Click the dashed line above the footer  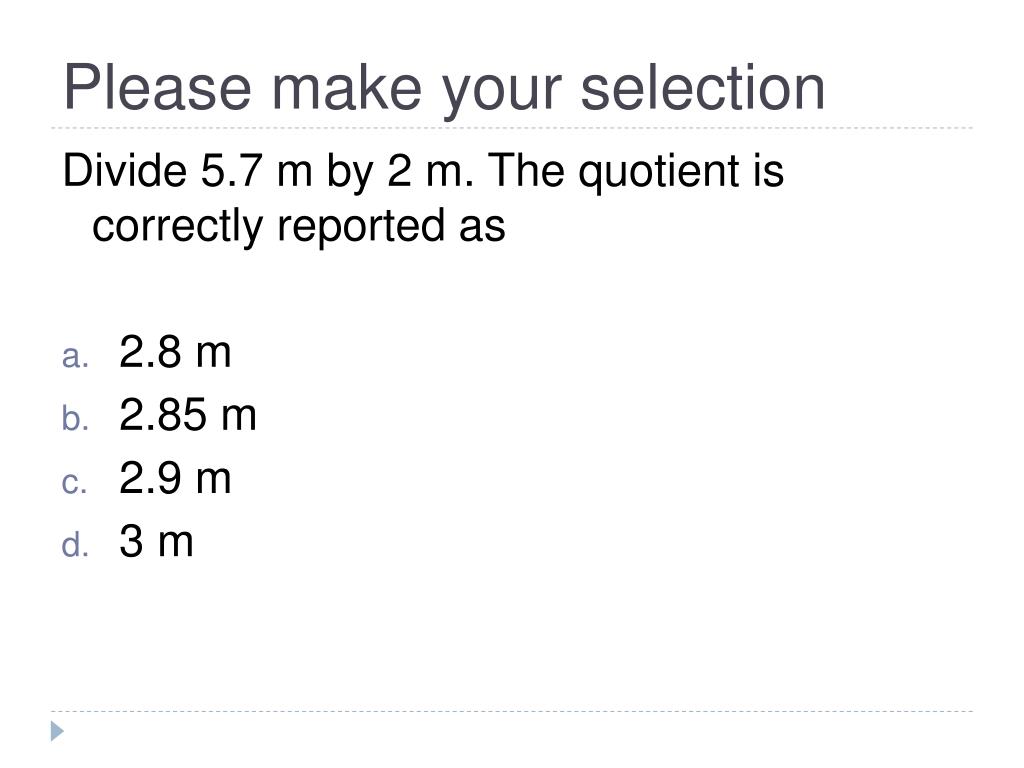point(512,711)
